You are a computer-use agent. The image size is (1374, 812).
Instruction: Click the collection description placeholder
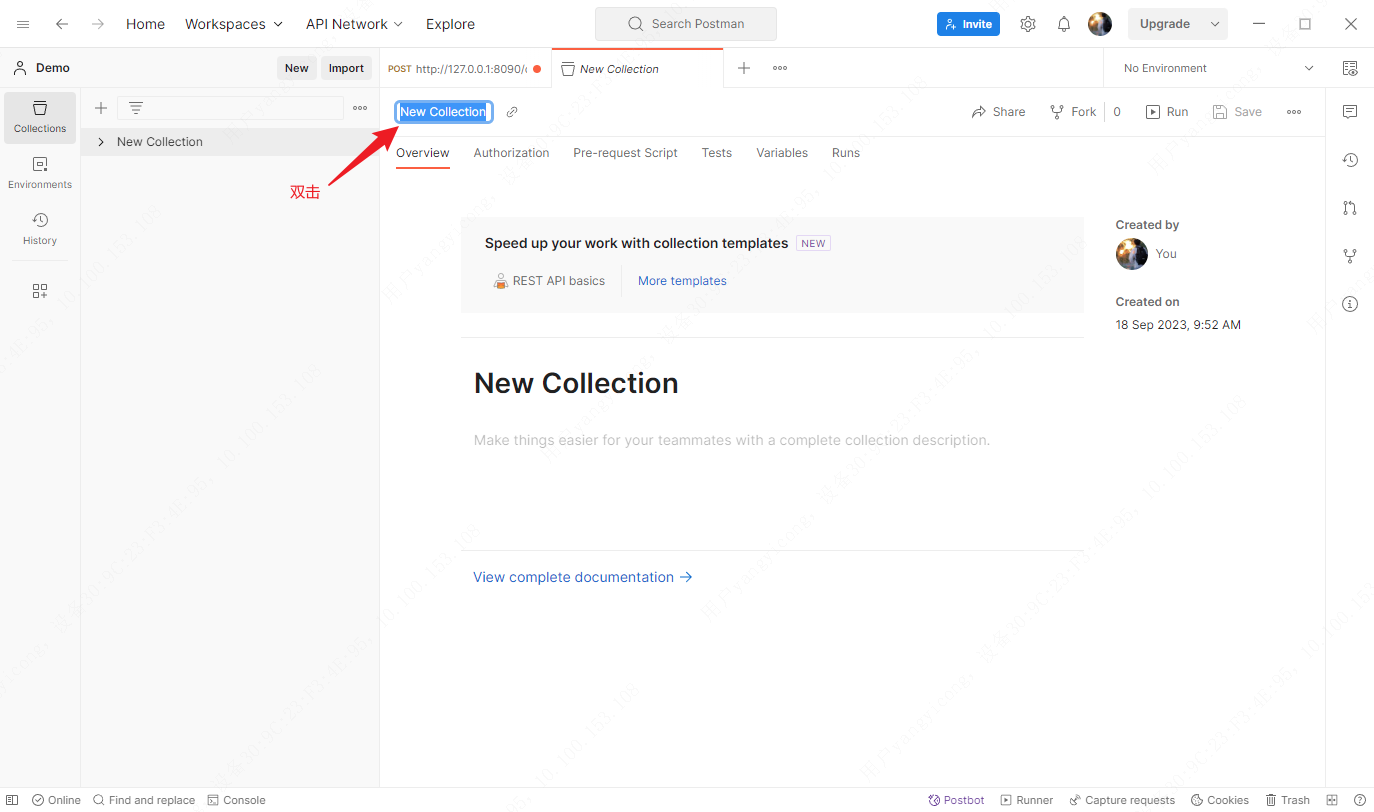pyautogui.click(x=732, y=440)
